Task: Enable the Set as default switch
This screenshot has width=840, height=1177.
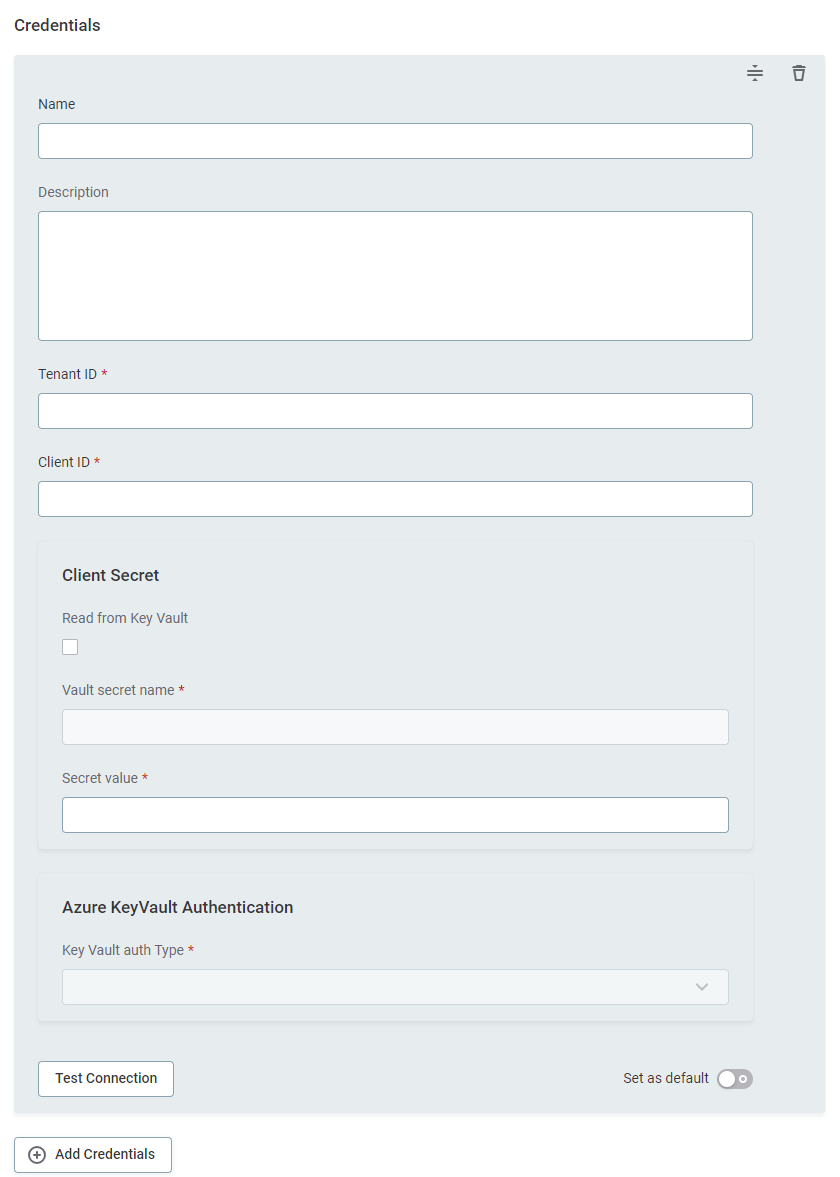Action: (x=734, y=1079)
